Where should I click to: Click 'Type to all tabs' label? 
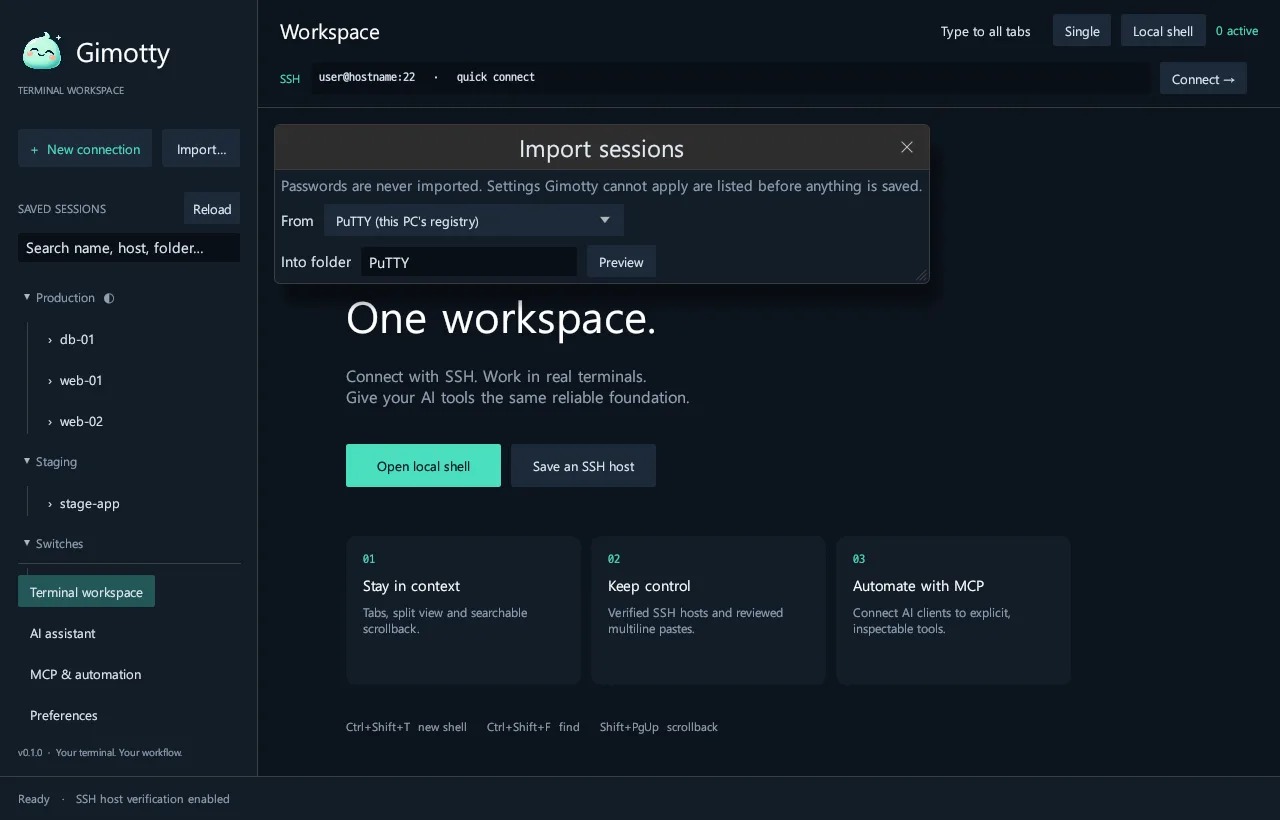[x=985, y=31]
